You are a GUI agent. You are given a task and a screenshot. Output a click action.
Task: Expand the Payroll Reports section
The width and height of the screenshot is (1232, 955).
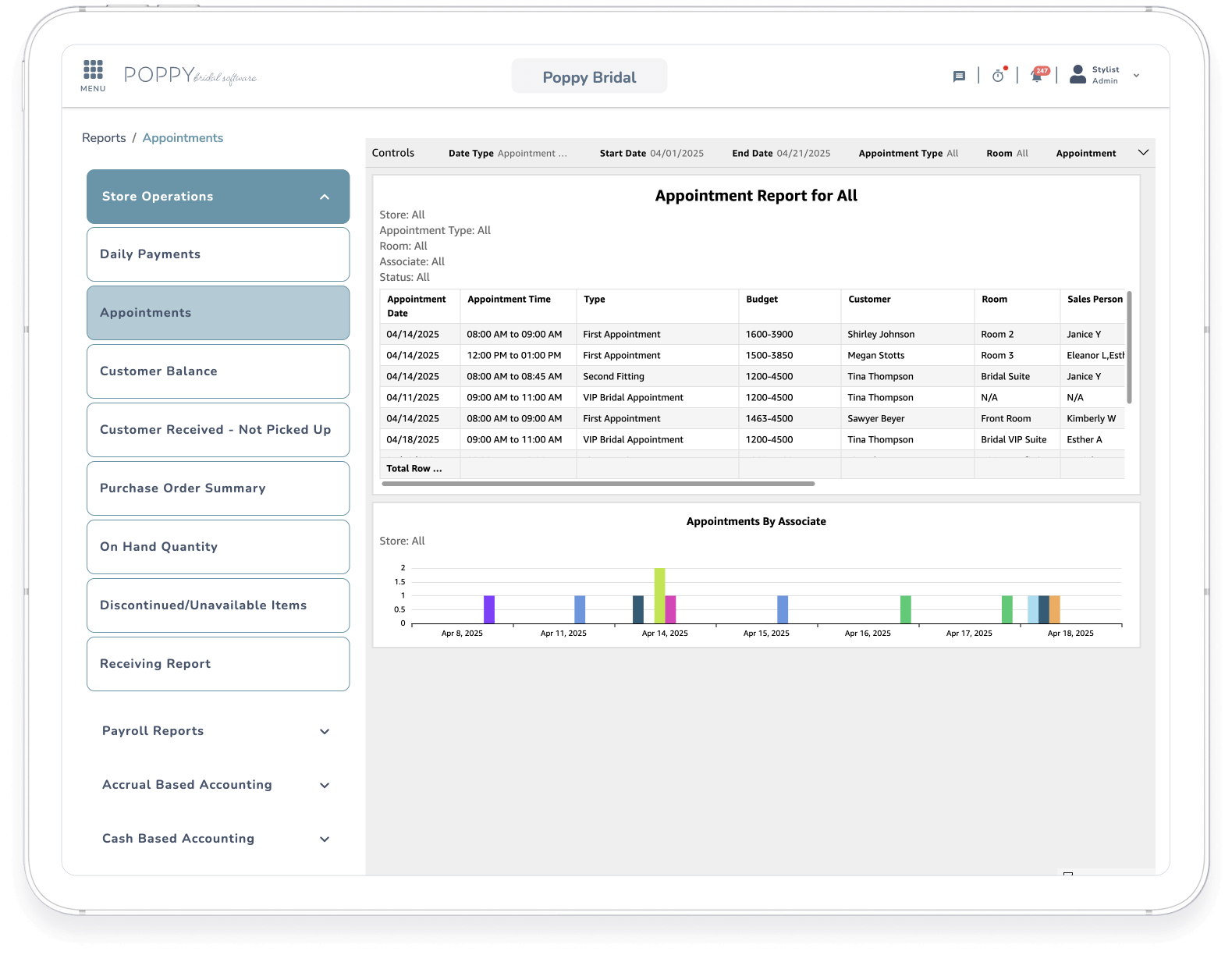tap(325, 731)
